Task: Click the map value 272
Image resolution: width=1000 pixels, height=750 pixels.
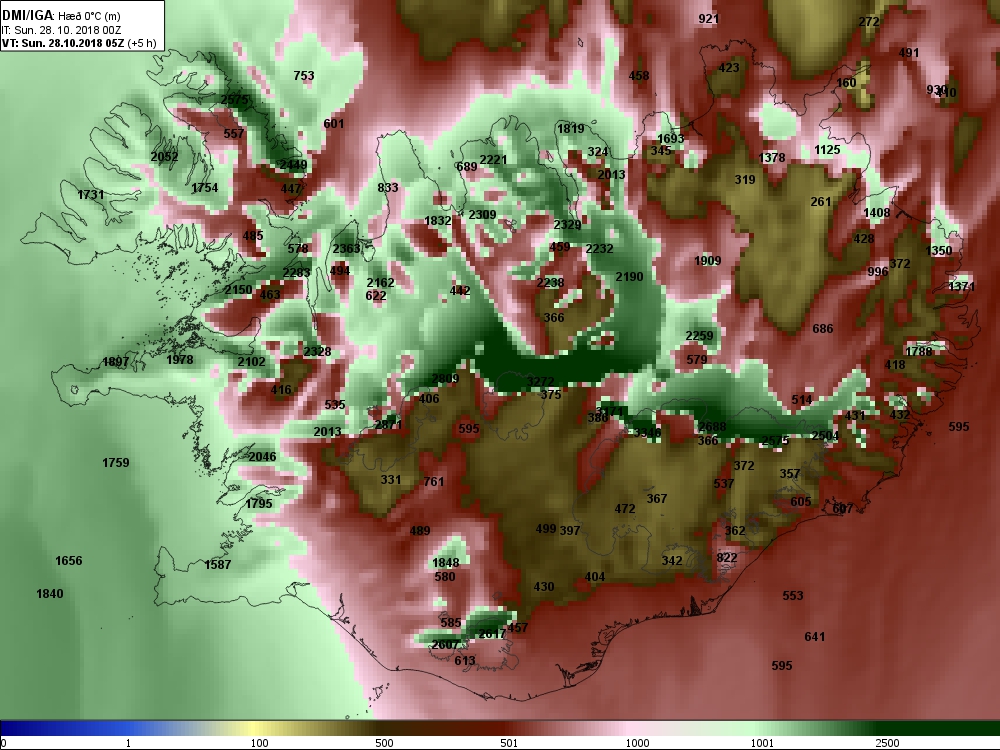Action: coord(869,22)
